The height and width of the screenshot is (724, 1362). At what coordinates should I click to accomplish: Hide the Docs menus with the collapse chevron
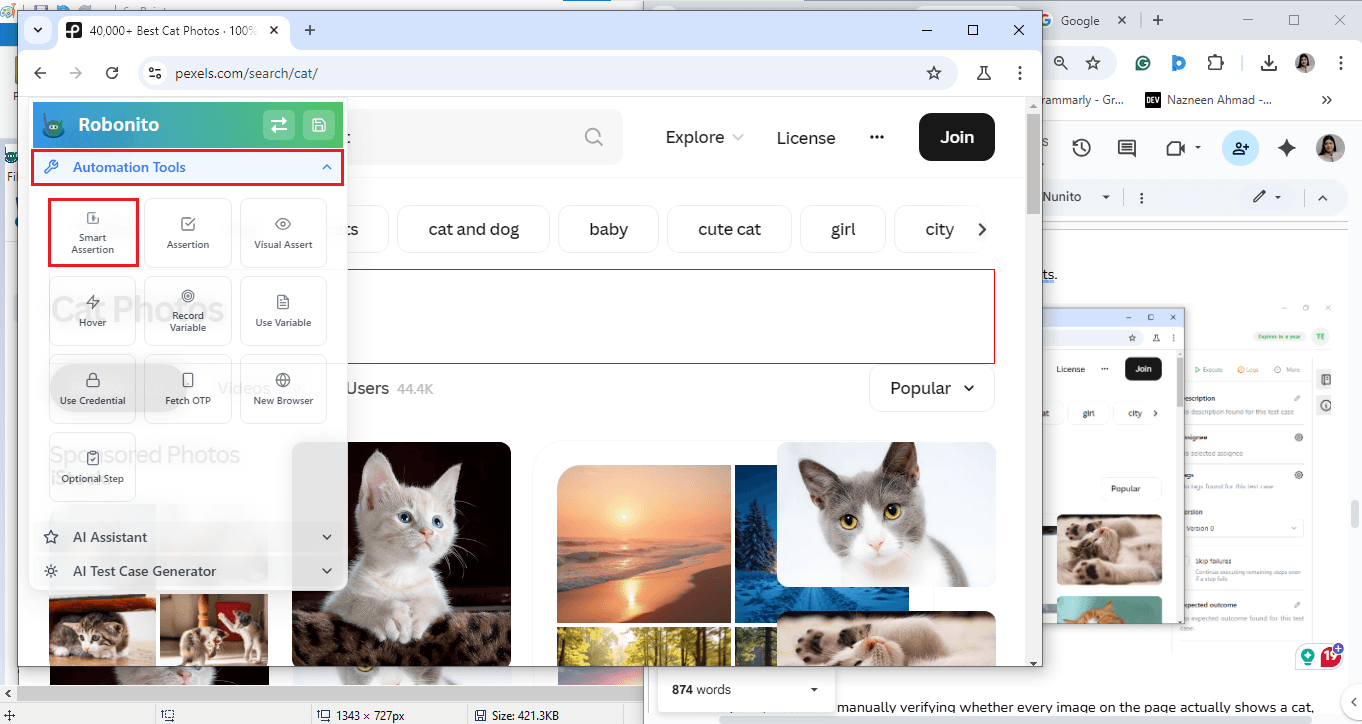tap(1322, 197)
